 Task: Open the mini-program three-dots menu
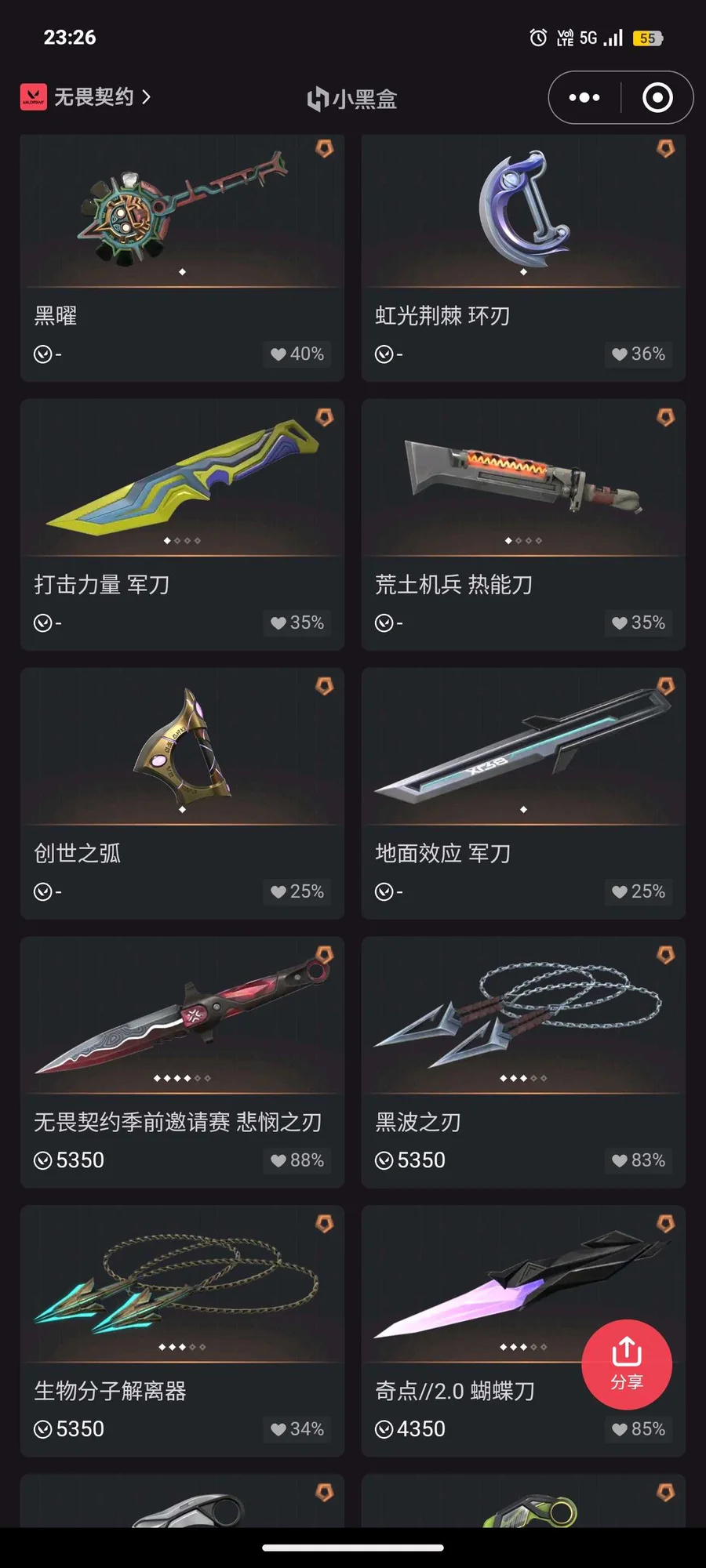[584, 98]
